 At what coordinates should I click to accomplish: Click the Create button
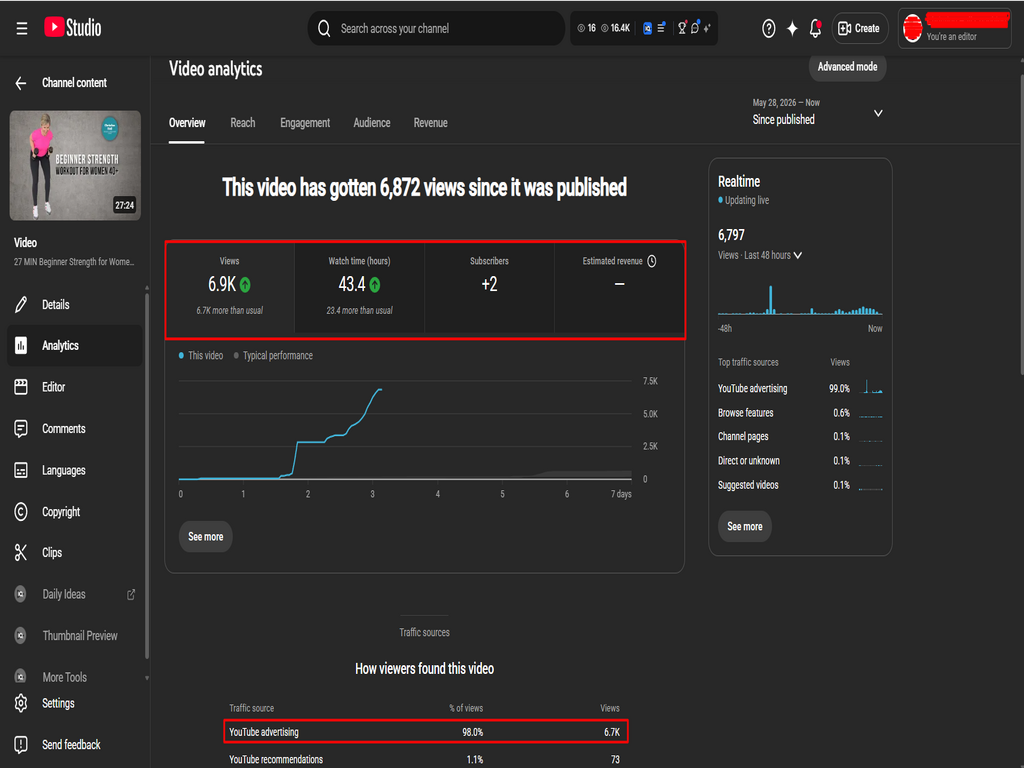[x=859, y=28]
